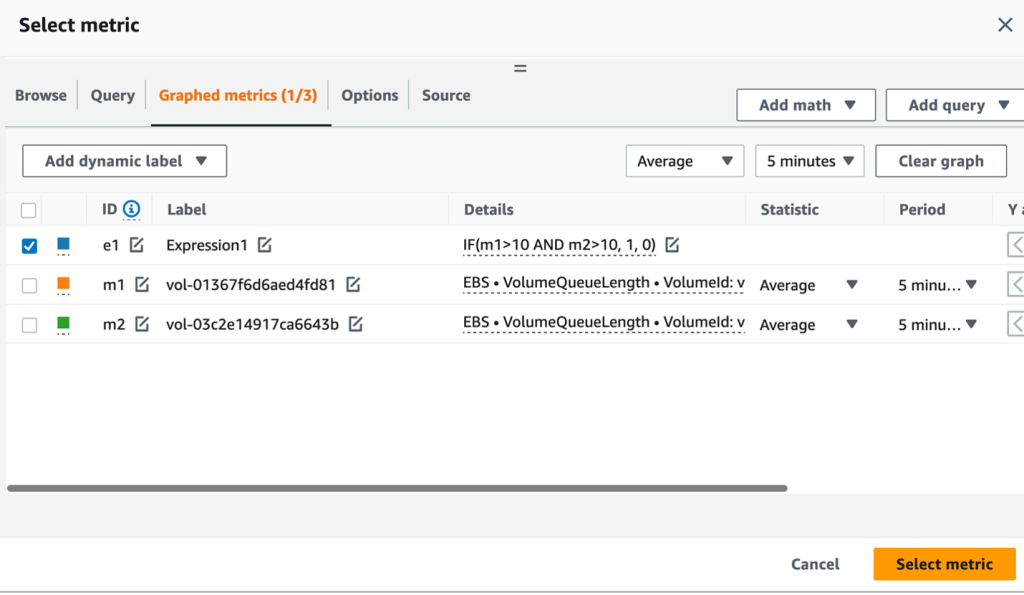Enable the checkbox for metric m1
This screenshot has height=595, width=1024.
(28, 284)
